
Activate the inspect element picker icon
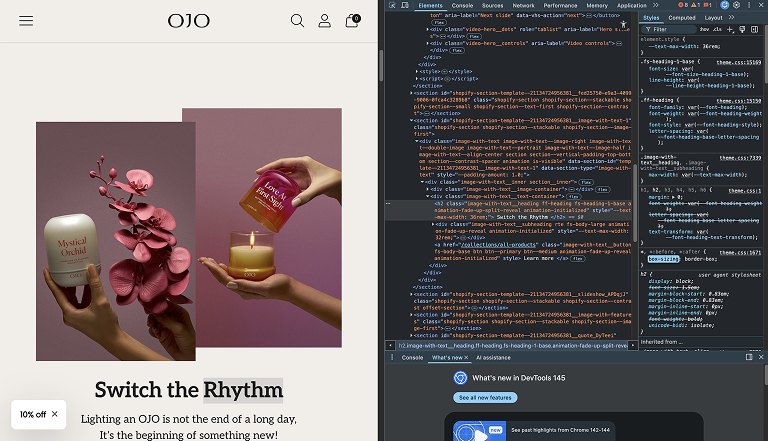click(392, 5)
